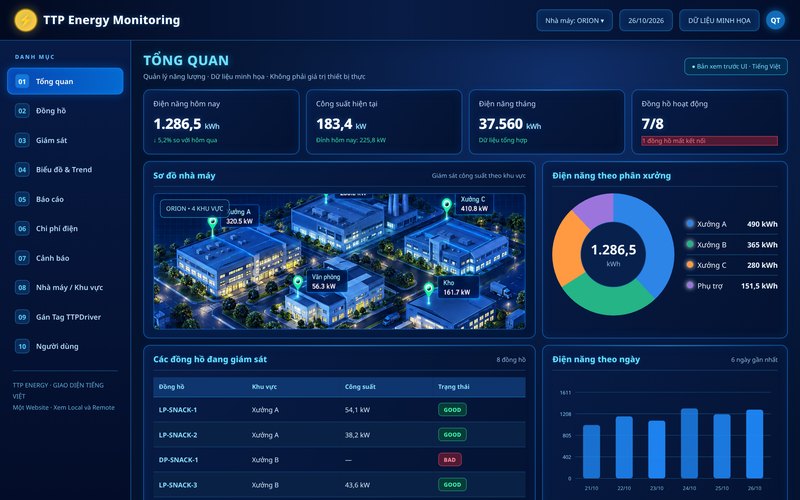This screenshot has height=500, width=800.
Task: Open Gán Tag TTPDriver menu item
Action: click(x=65, y=317)
